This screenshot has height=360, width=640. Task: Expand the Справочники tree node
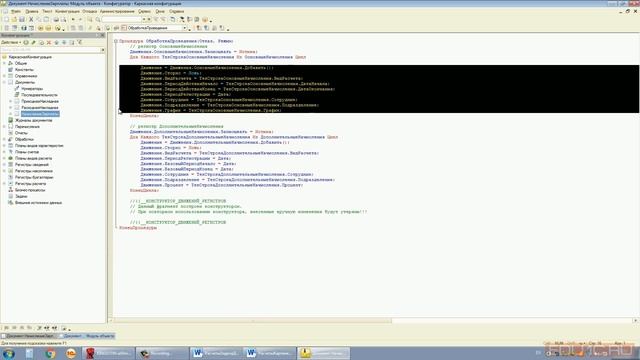[4, 76]
